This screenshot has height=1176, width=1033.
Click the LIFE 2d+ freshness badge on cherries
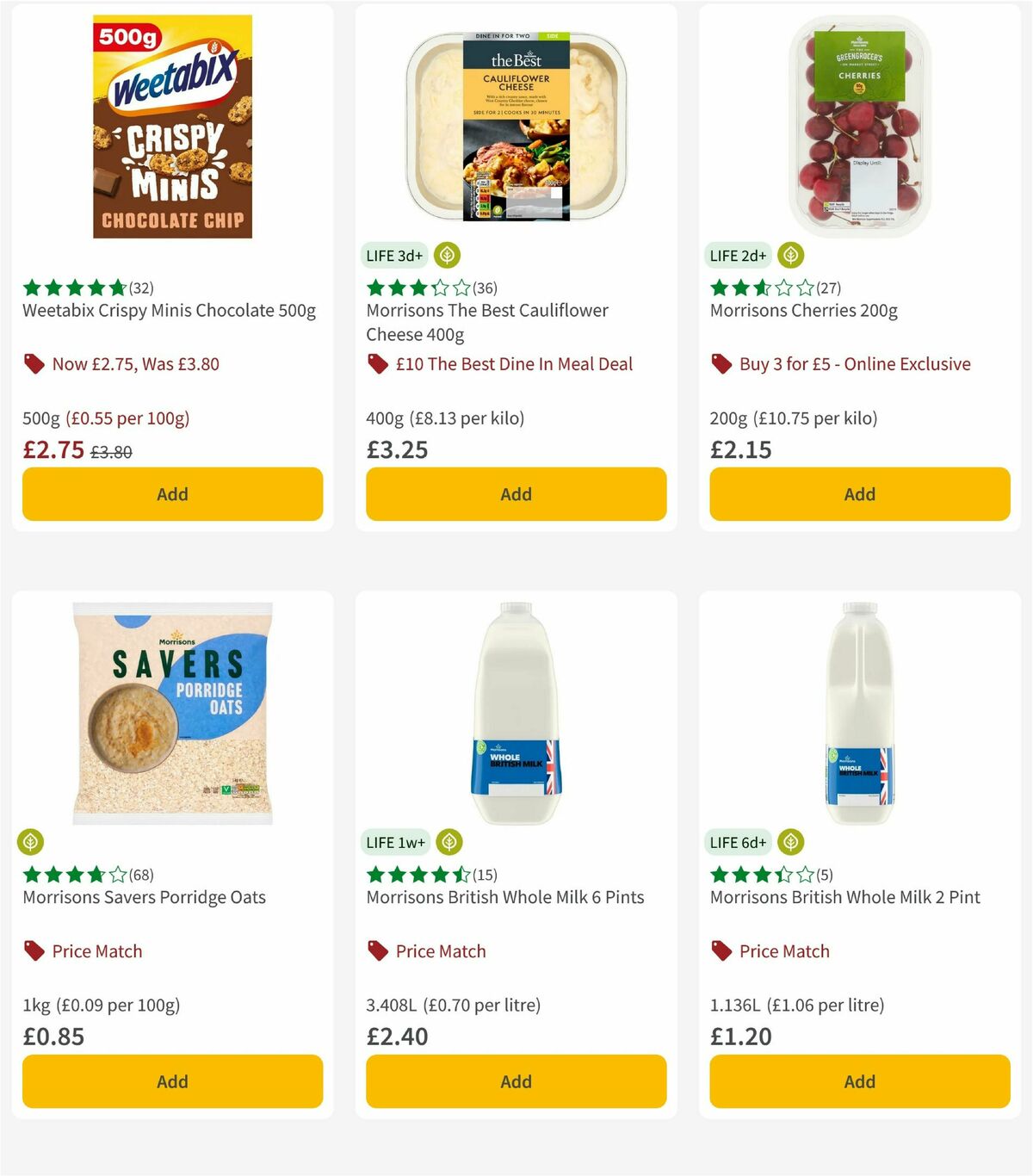737,255
